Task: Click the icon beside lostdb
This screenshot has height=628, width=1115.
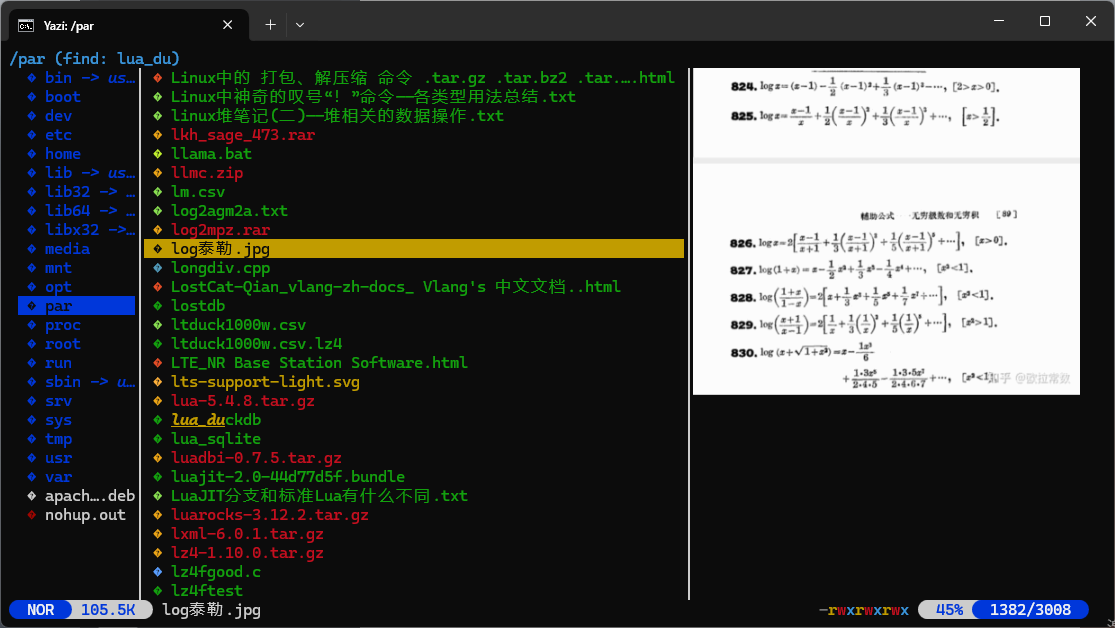Action: (x=158, y=306)
